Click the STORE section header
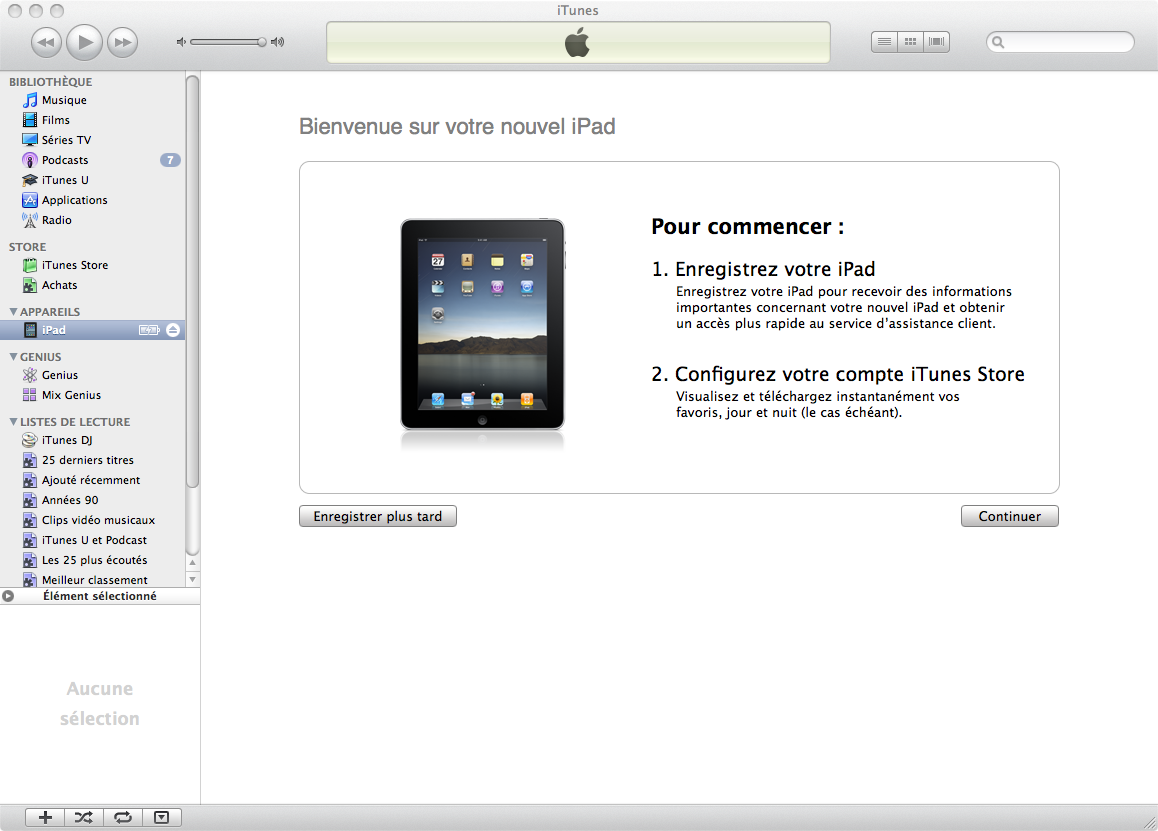This screenshot has width=1158, height=831. (x=27, y=247)
